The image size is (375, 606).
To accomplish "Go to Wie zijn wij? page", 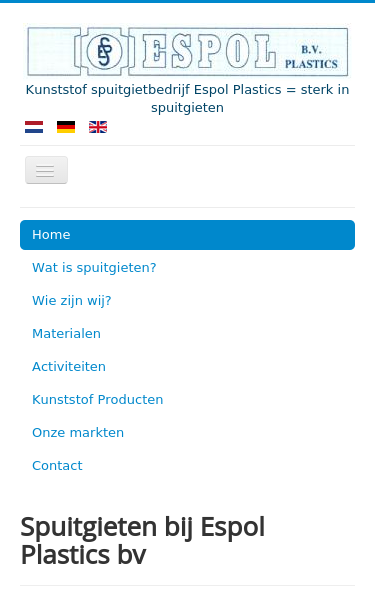I will (x=72, y=301).
